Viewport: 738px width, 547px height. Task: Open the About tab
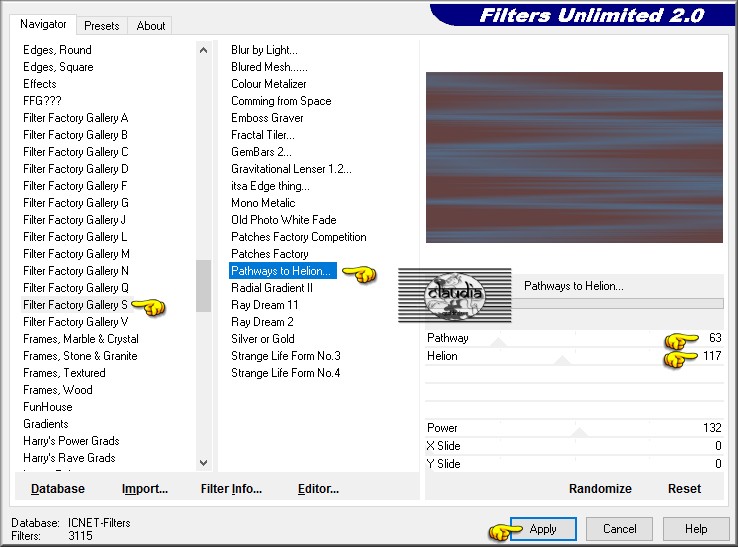click(x=151, y=26)
